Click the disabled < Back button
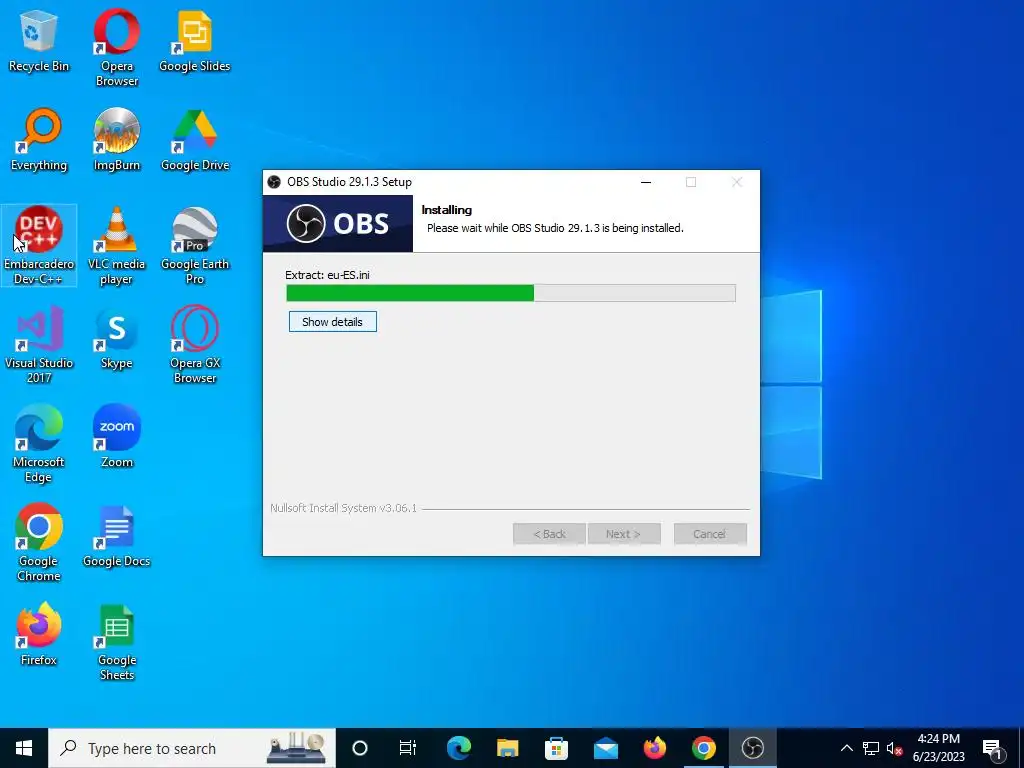The height and width of the screenshot is (768, 1024). 549,534
